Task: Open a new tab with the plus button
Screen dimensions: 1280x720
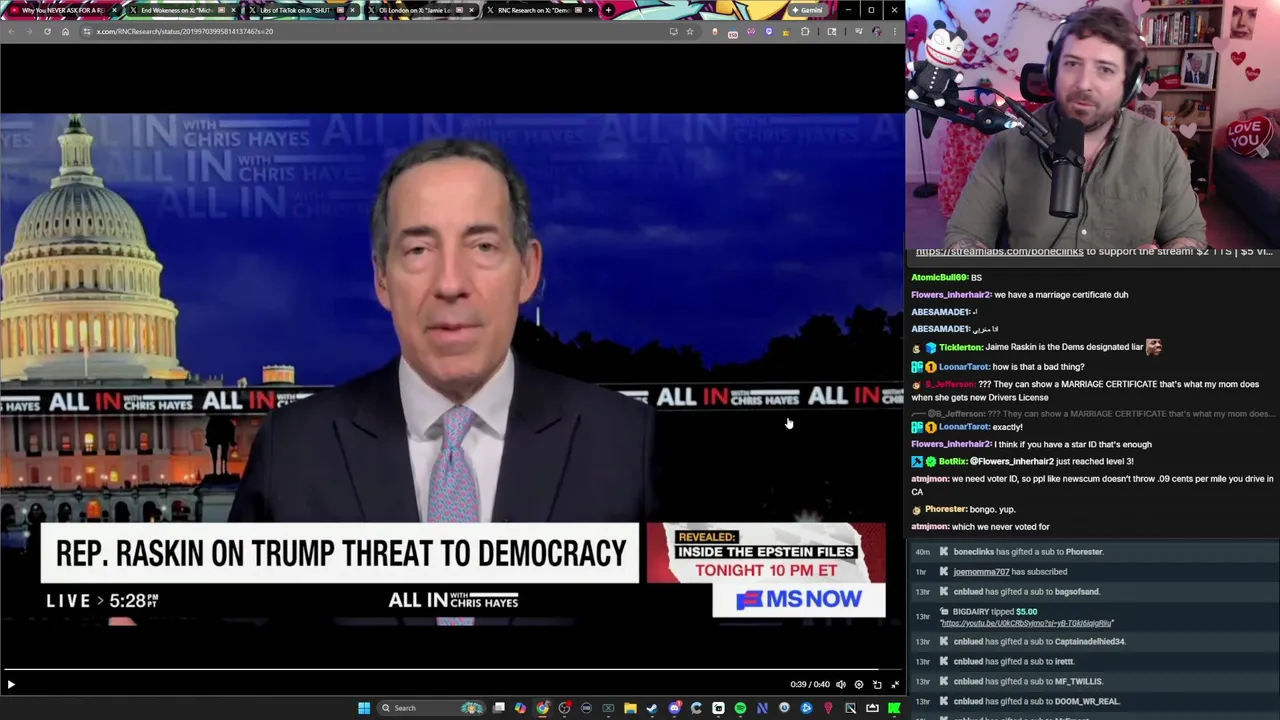Action: 608,10
